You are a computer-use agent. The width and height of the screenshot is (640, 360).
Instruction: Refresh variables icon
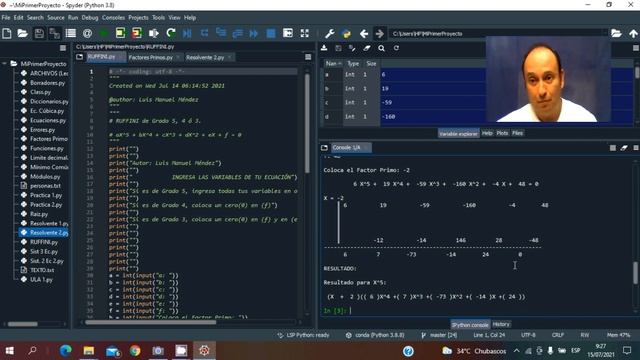396,48
